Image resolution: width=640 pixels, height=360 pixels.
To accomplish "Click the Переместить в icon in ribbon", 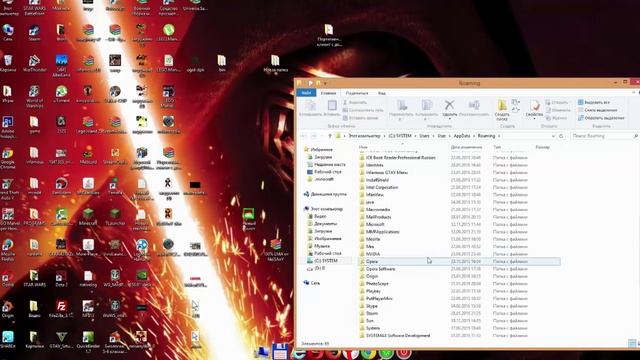I will (x=402, y=105).
